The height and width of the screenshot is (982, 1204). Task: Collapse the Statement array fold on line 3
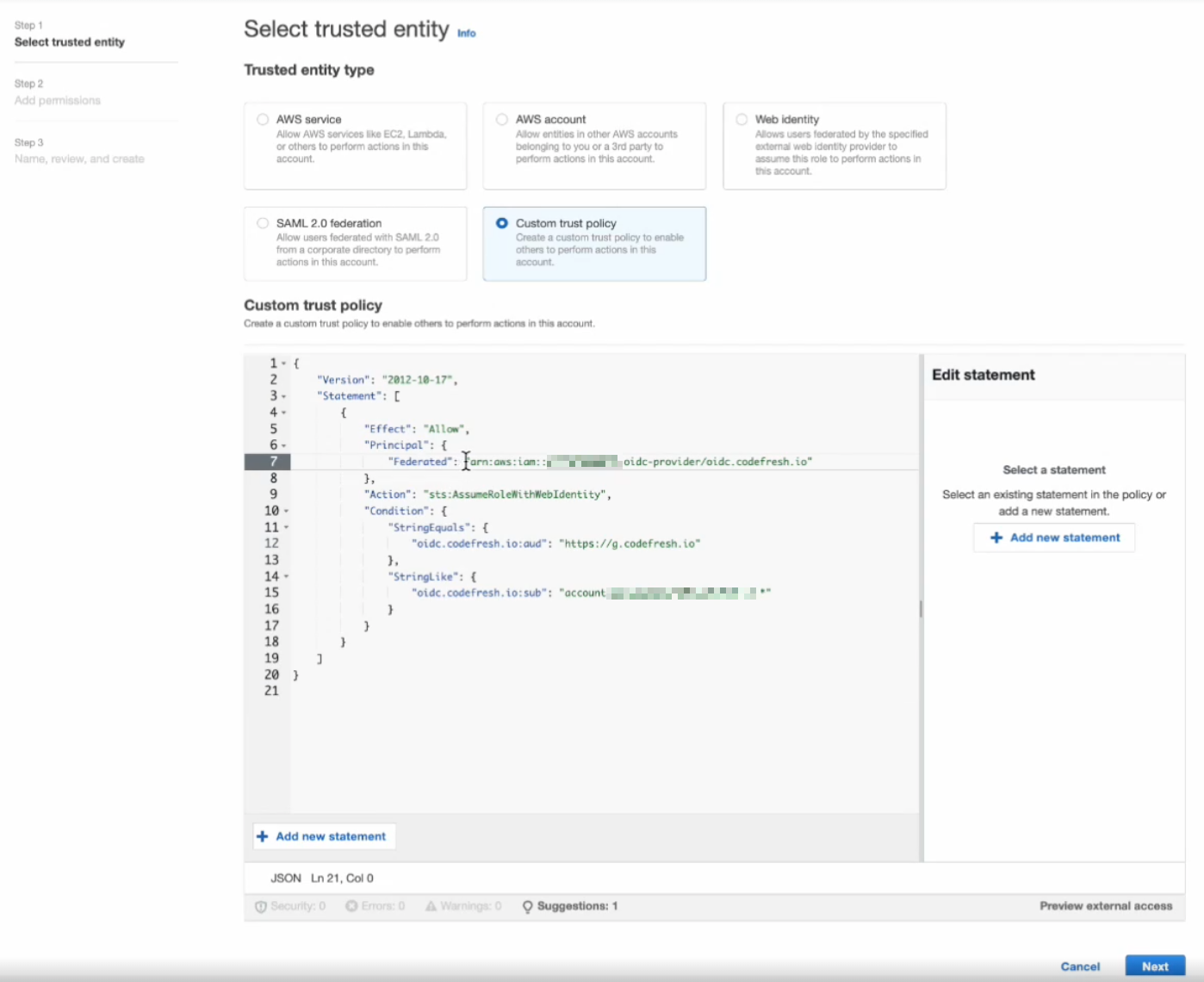point(284,397)
